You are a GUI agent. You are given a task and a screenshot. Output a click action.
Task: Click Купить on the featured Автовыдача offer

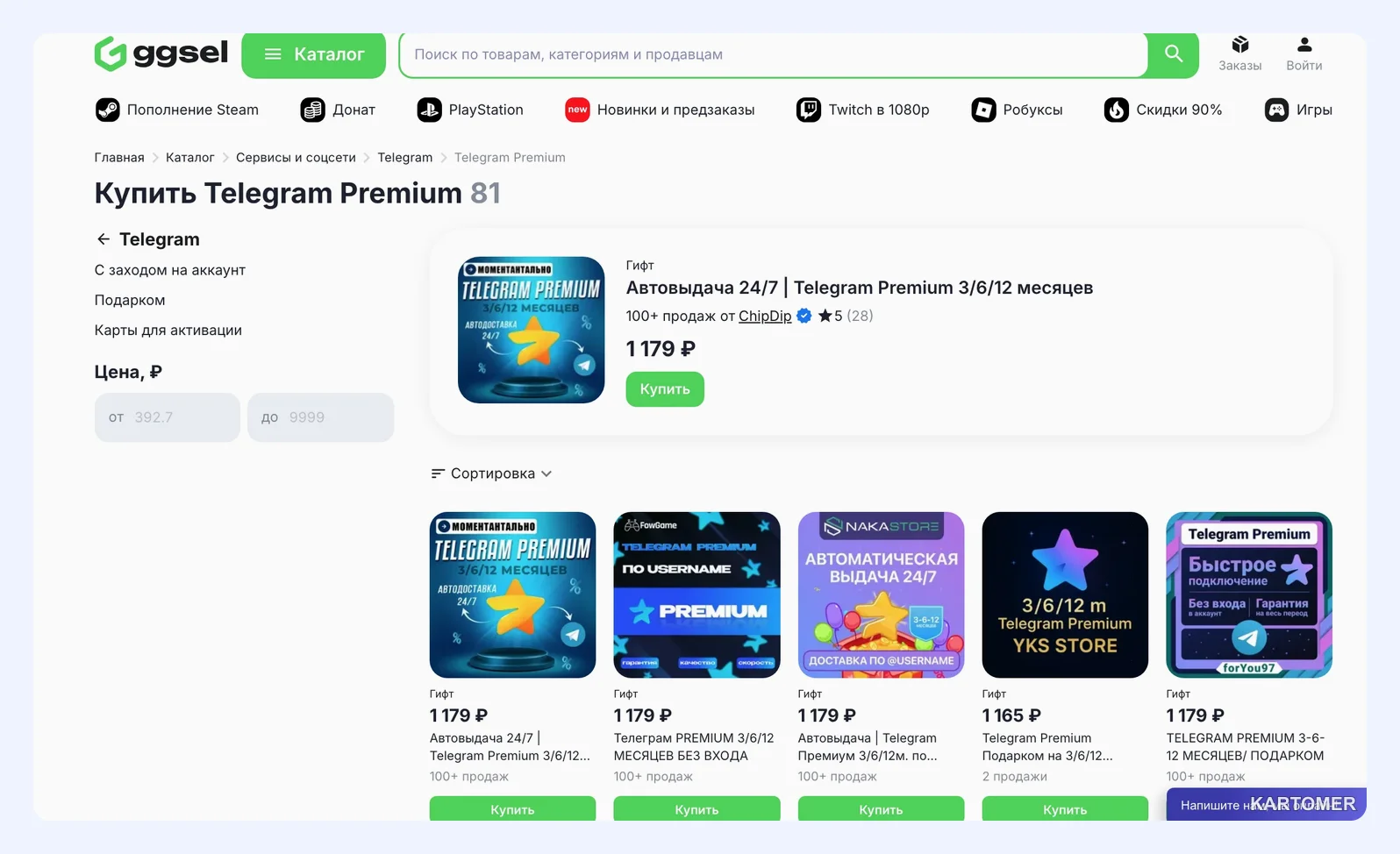pyautogui.click(x=665, y=389)
